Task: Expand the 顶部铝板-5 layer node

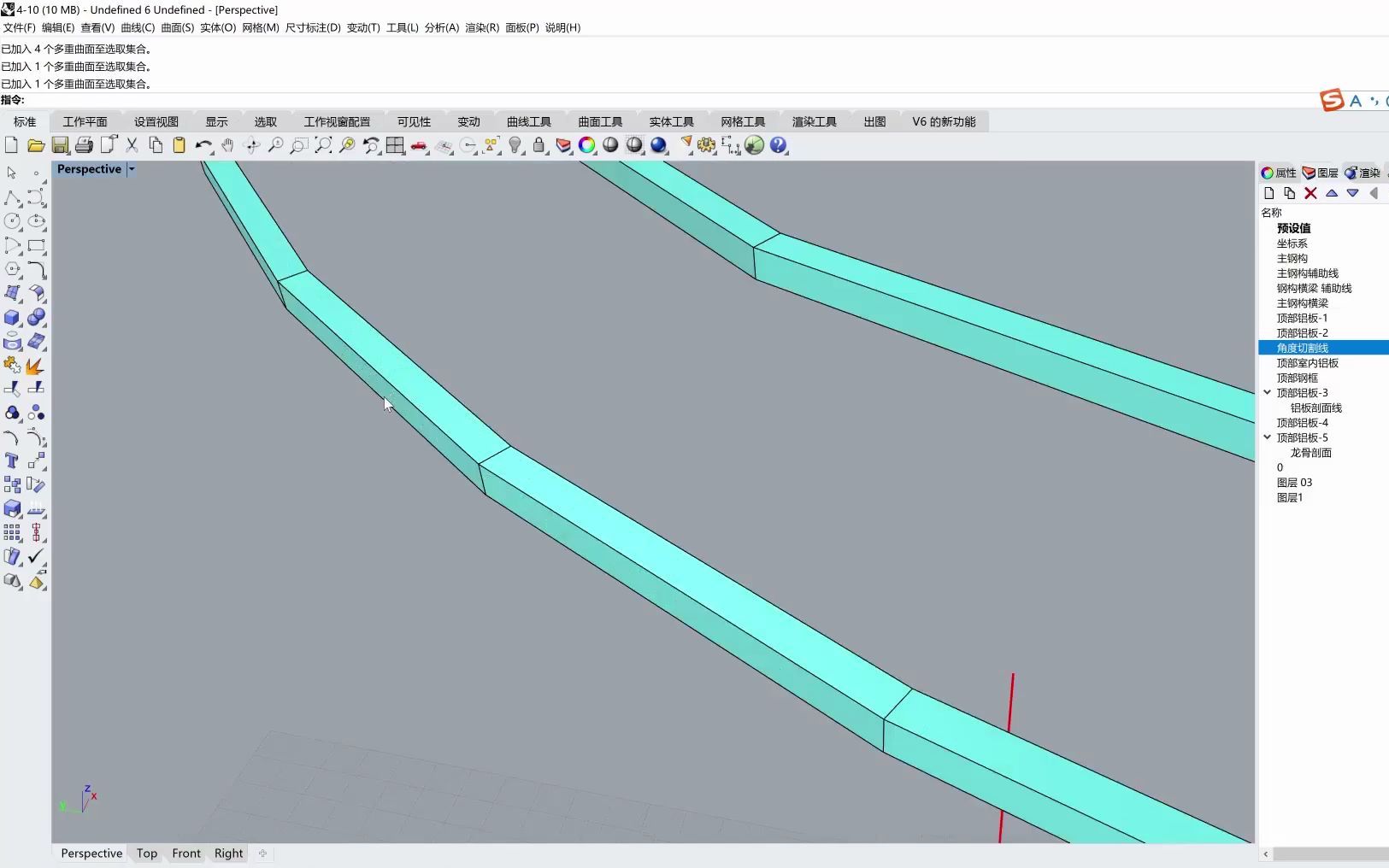Action: (1267, 437)
